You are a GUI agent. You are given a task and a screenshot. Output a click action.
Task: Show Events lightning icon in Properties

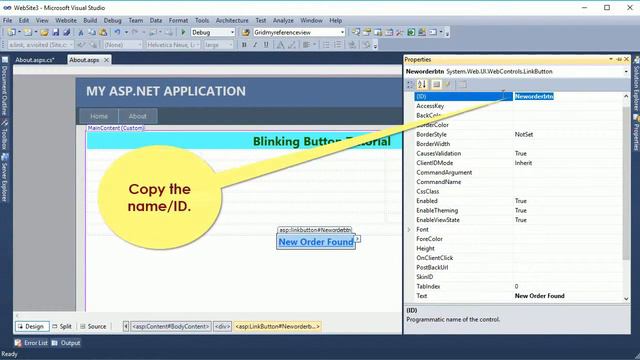coord(447,84)
